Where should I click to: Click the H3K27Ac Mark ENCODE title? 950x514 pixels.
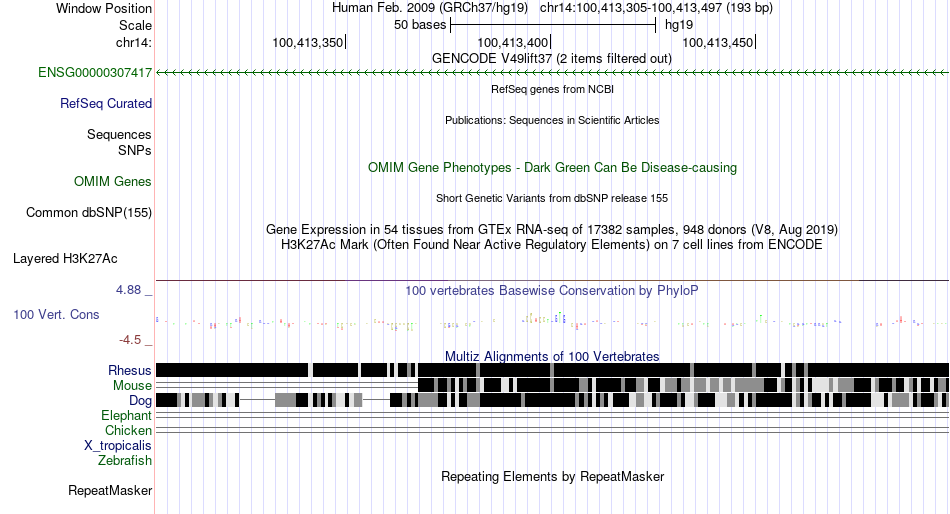click(552, 245)
